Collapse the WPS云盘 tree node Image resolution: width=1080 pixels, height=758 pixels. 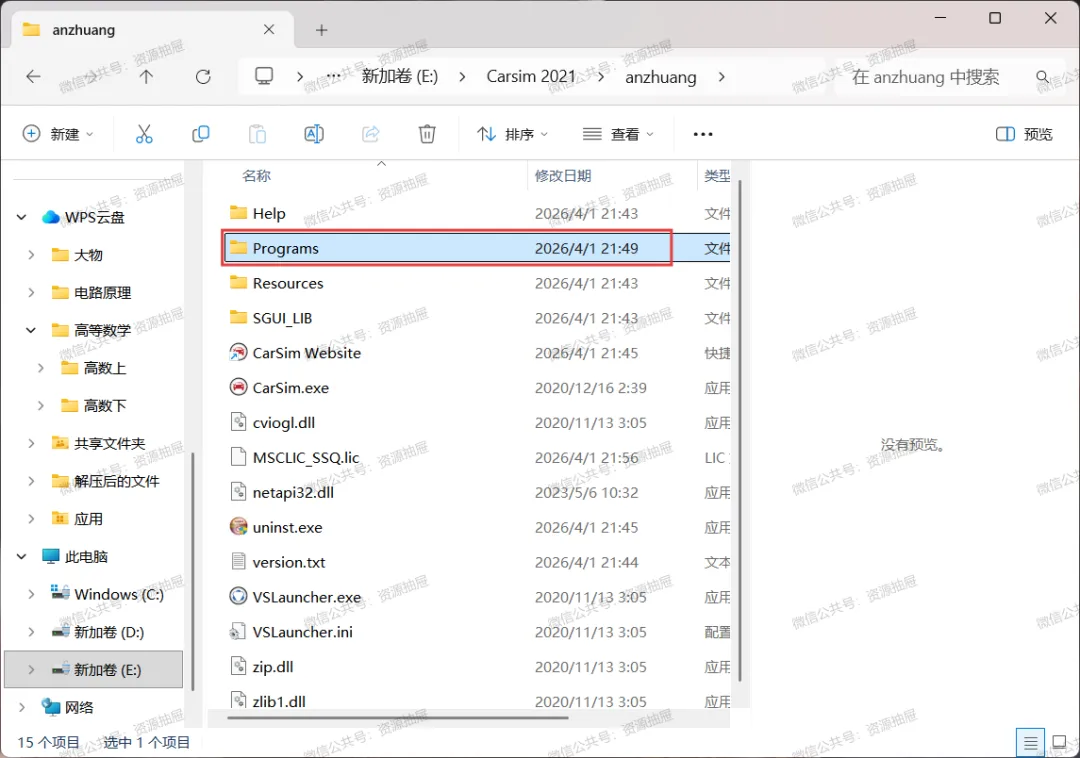pyautogui.click(x=21, y=218)
